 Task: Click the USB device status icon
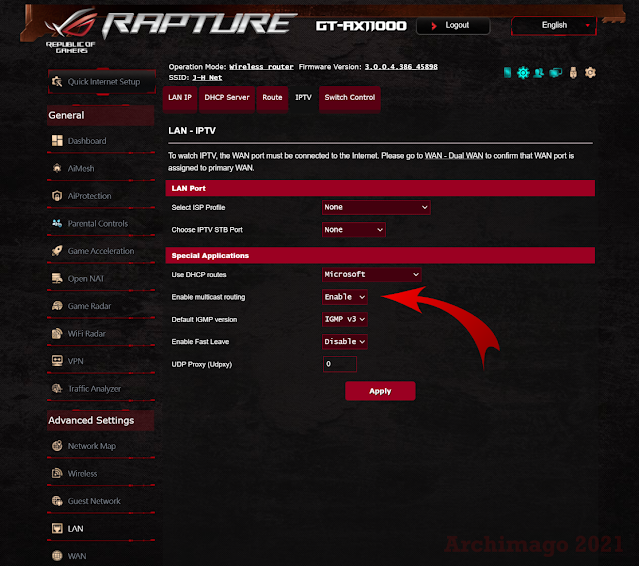(x=573, y=73)
